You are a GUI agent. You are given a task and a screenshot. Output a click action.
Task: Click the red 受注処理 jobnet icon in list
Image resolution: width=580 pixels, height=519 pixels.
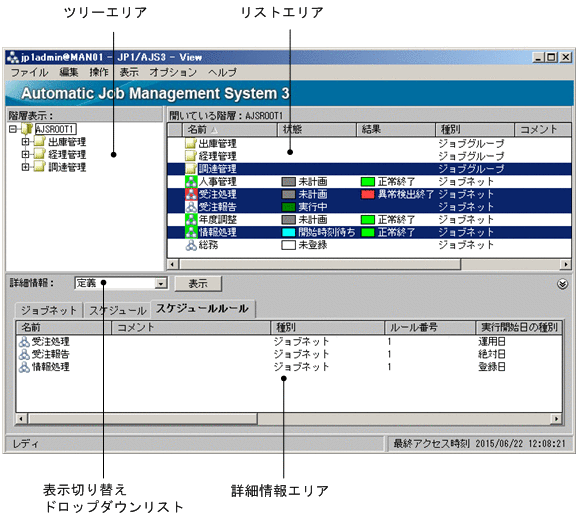pyautogui.click(x=191, y=194)
